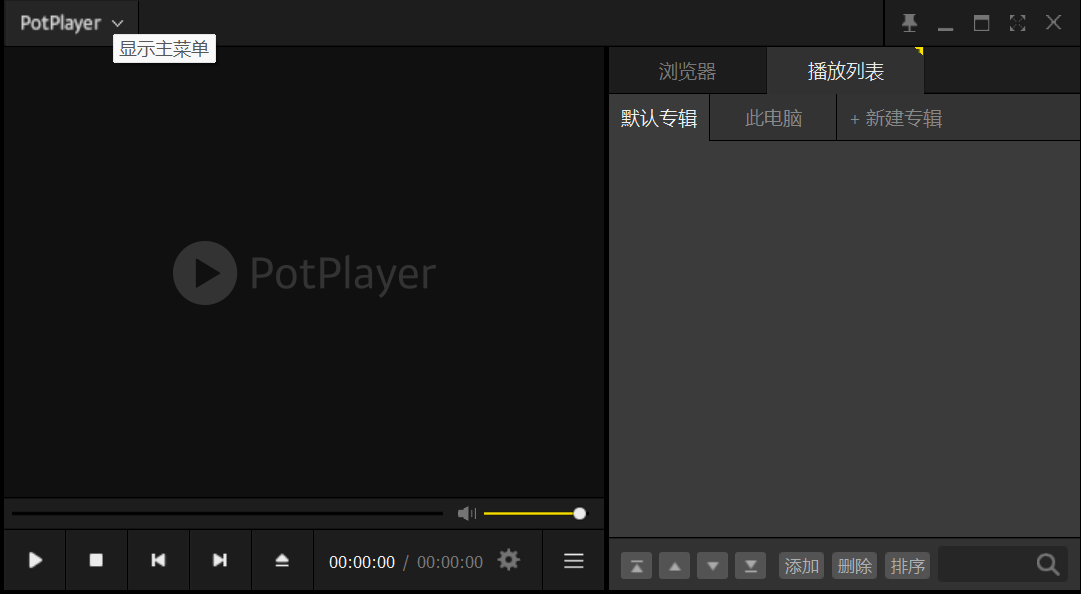Mute audio with the speaker icon

(x=467, y=513)
